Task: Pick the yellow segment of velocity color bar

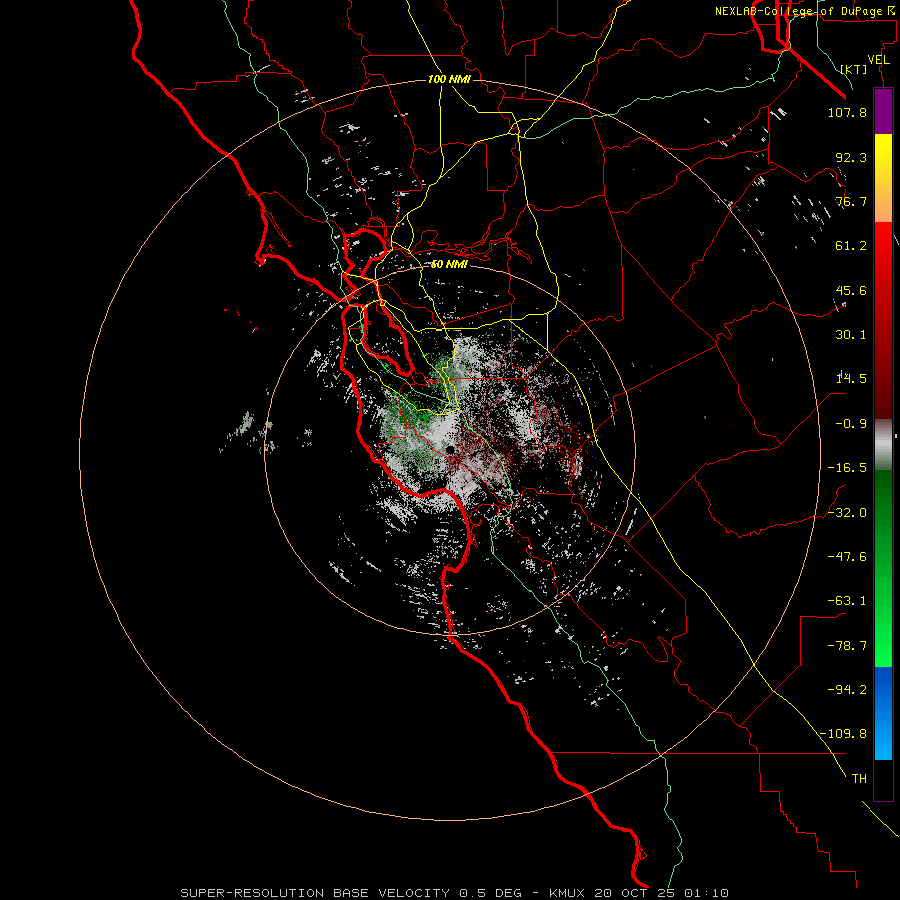Action: (883, 178)
